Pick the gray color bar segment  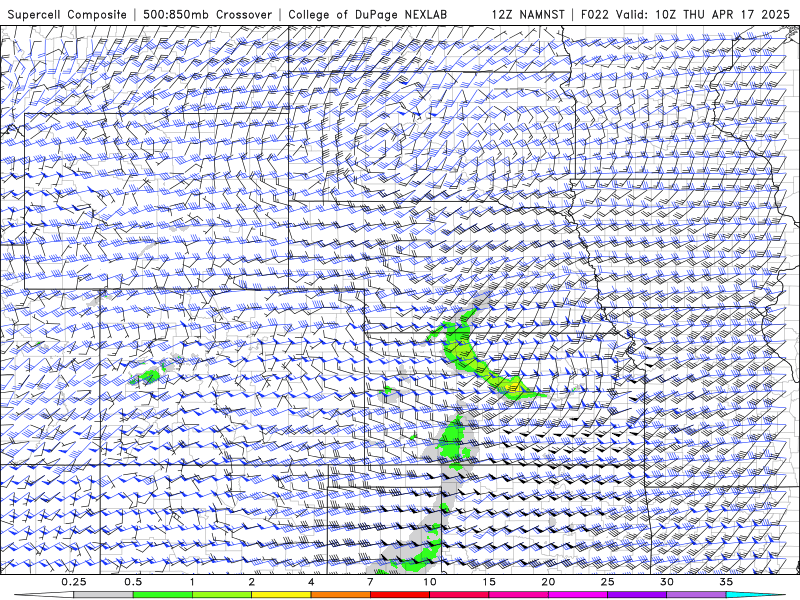[x=104, y=595]
